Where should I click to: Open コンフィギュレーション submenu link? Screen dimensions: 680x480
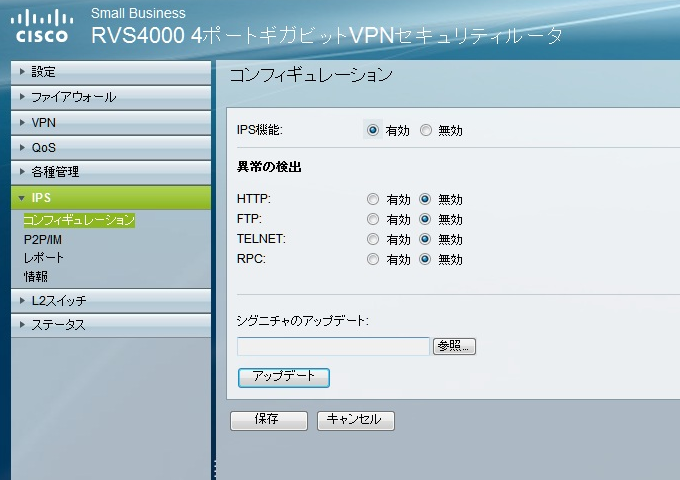point(79,220)
